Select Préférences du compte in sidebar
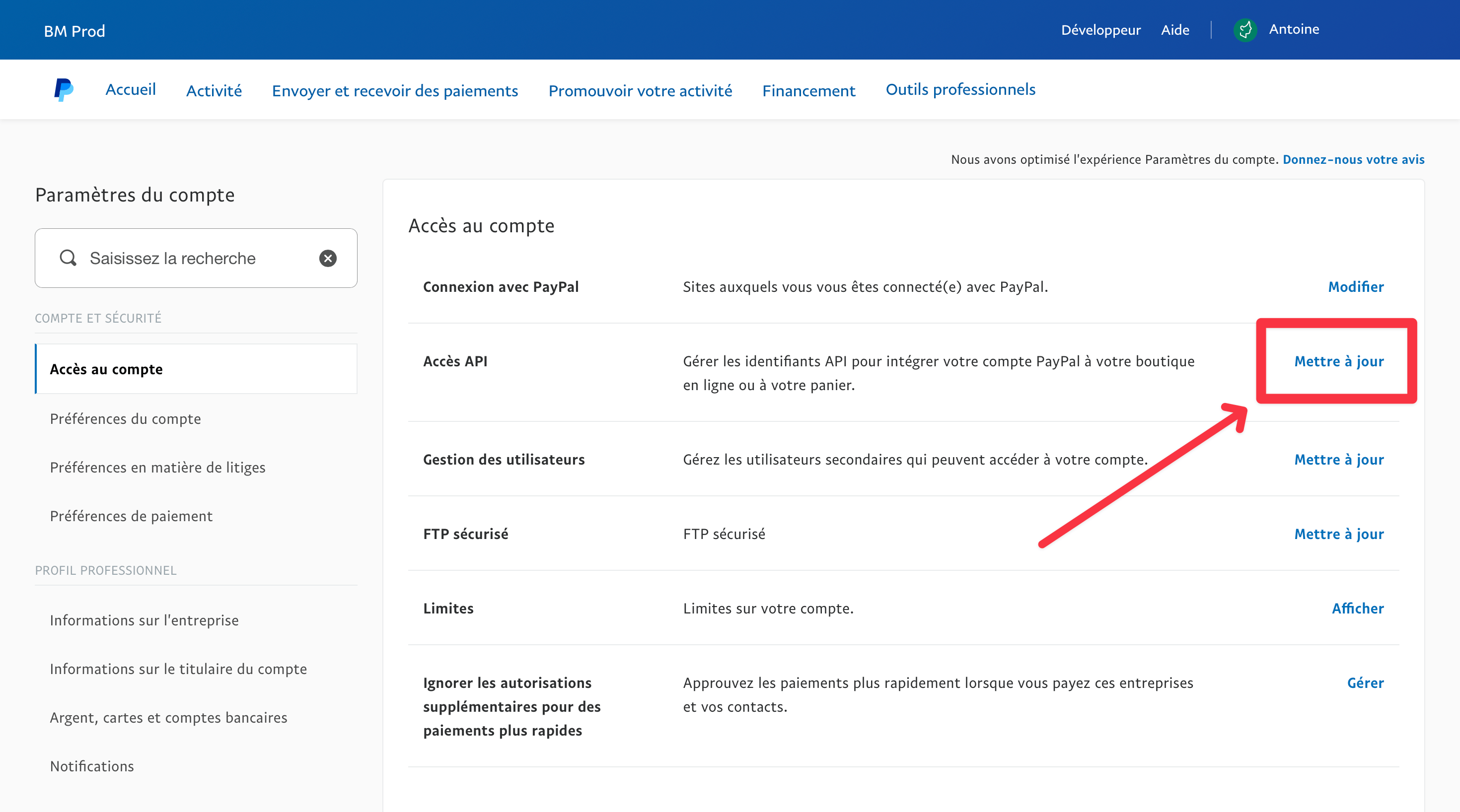This screenshot has height=812, width=1460. (x=125, y=419)
